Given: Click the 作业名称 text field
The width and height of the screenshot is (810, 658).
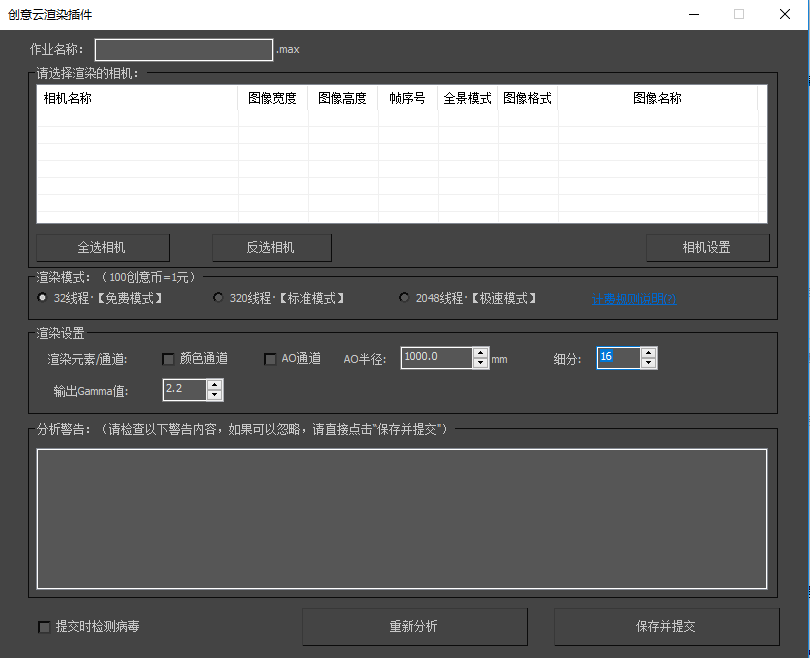Looking at the screenshot, I should pos(184,49).
